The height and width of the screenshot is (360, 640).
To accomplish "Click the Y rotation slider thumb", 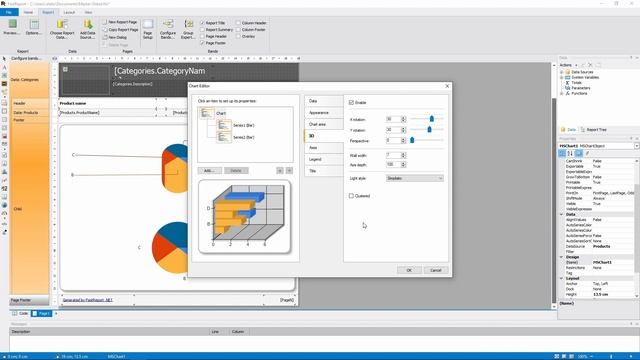I will coord(429,129).
